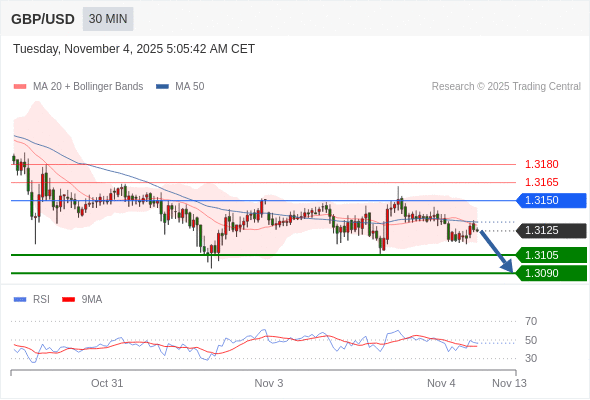Screen dimensions: 590x400
Task: Click the blue 1.3150 pivot price tag
Action: tap(551, 200)
